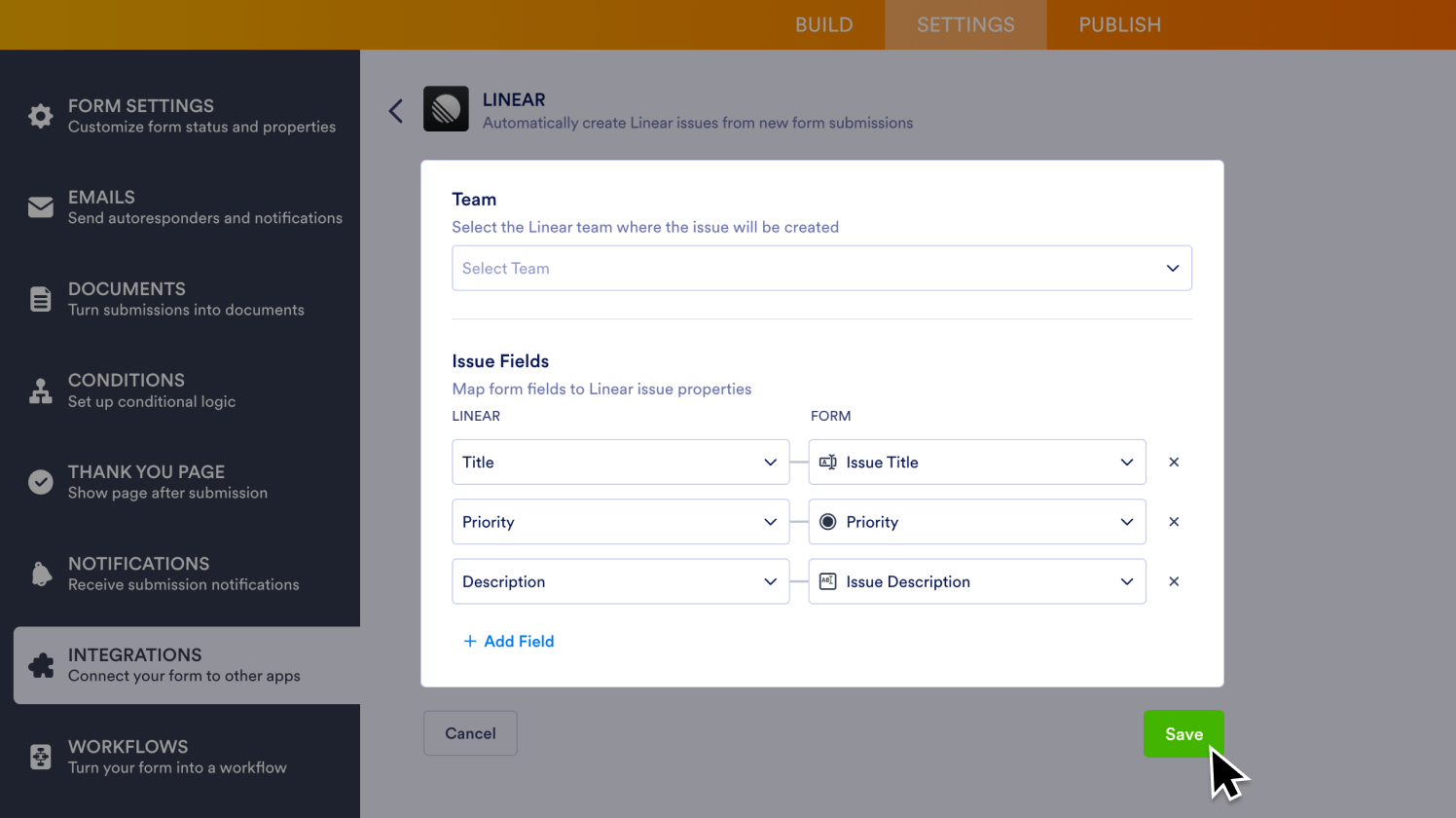This screenshot has height=818, width=1456.
Task: Switch to the Build tab
Action: click(x=823, y=24)
